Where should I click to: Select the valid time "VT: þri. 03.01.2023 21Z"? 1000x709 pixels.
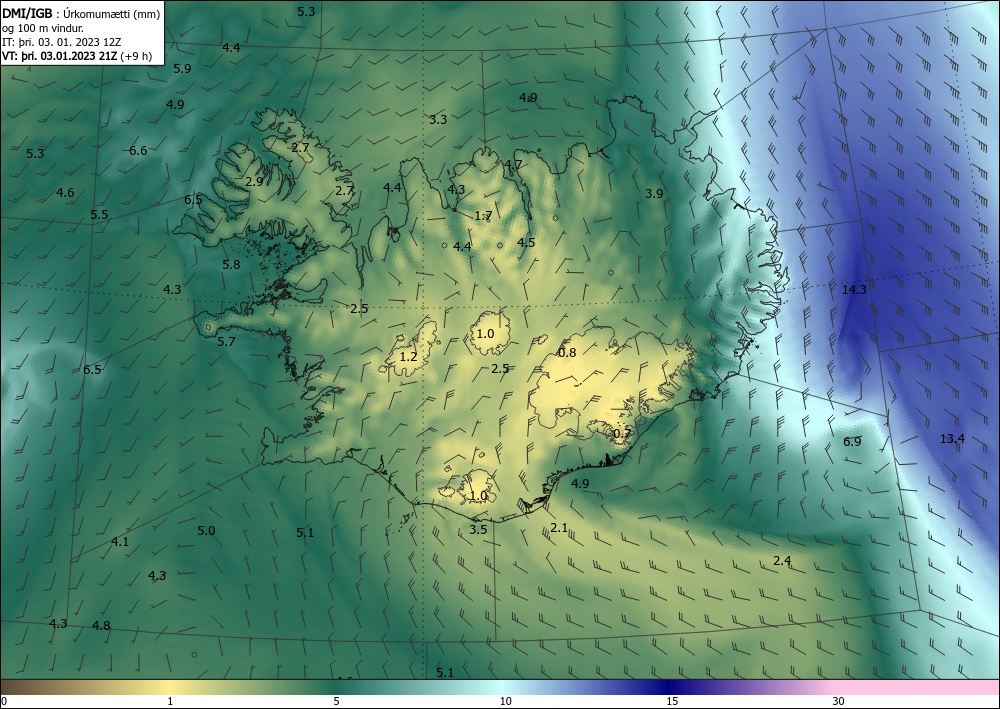pos(59,55)
